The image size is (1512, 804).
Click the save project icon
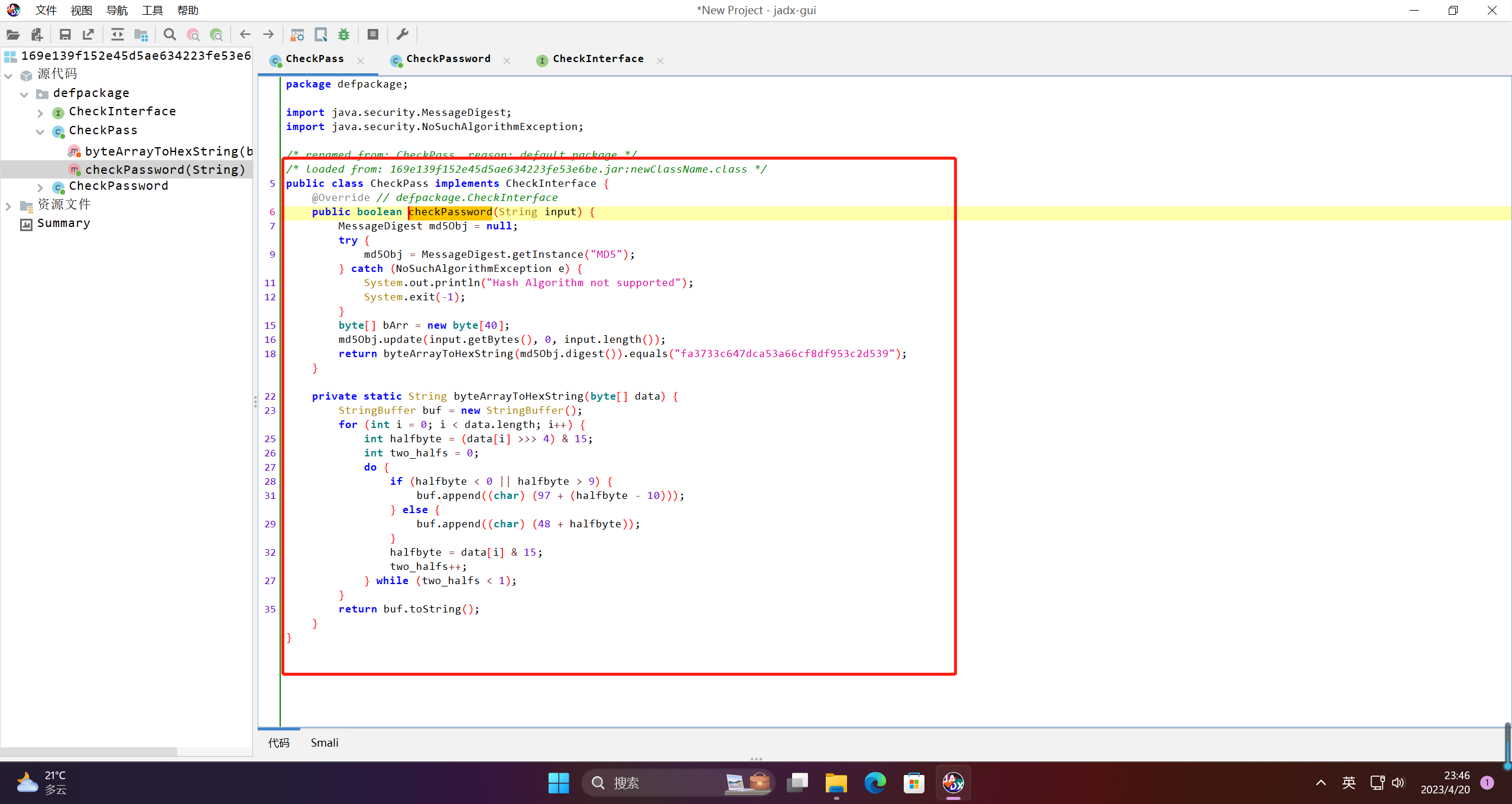(65, 35)
